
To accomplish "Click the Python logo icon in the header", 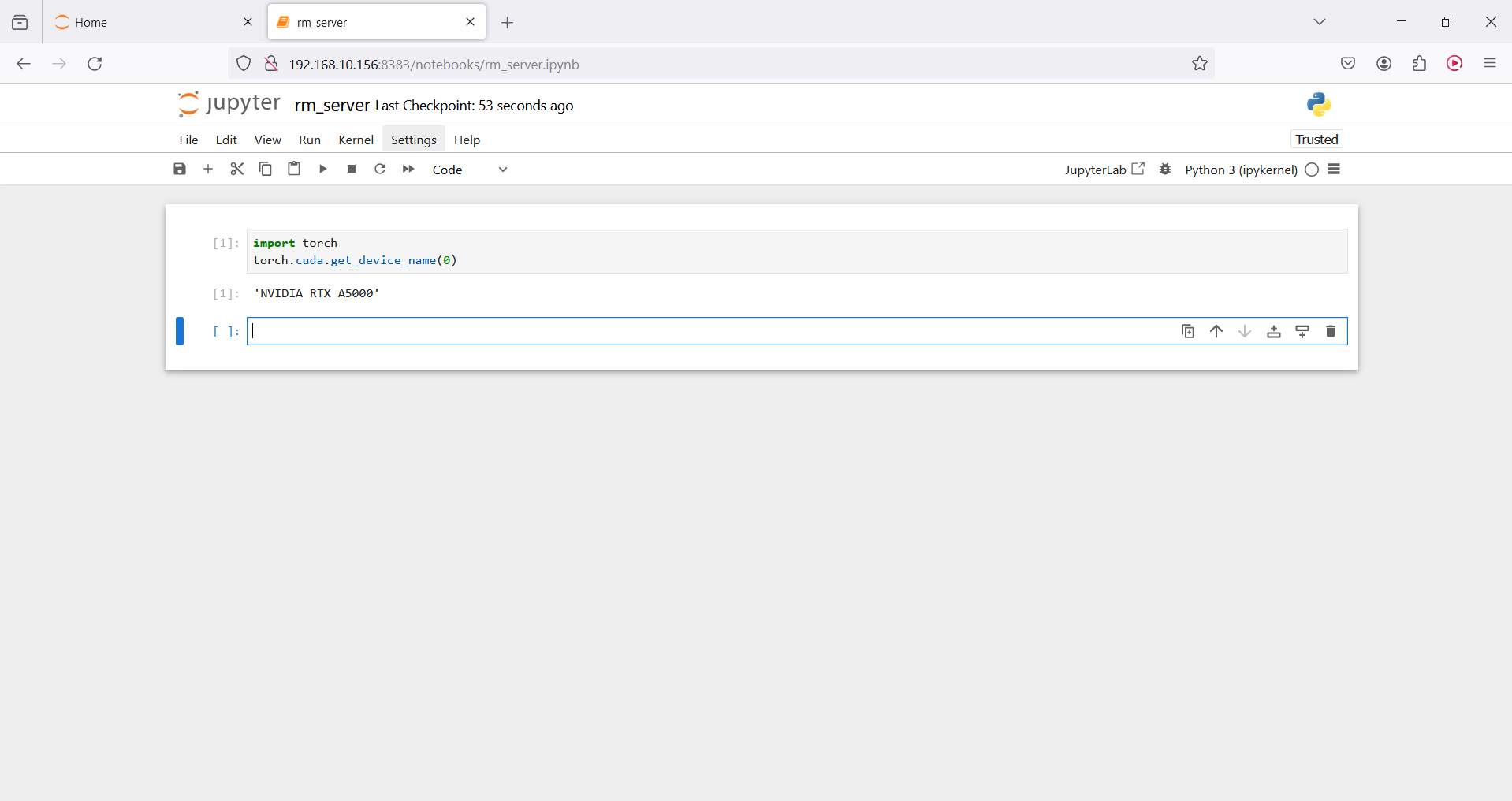I will tap(1318, 104).
